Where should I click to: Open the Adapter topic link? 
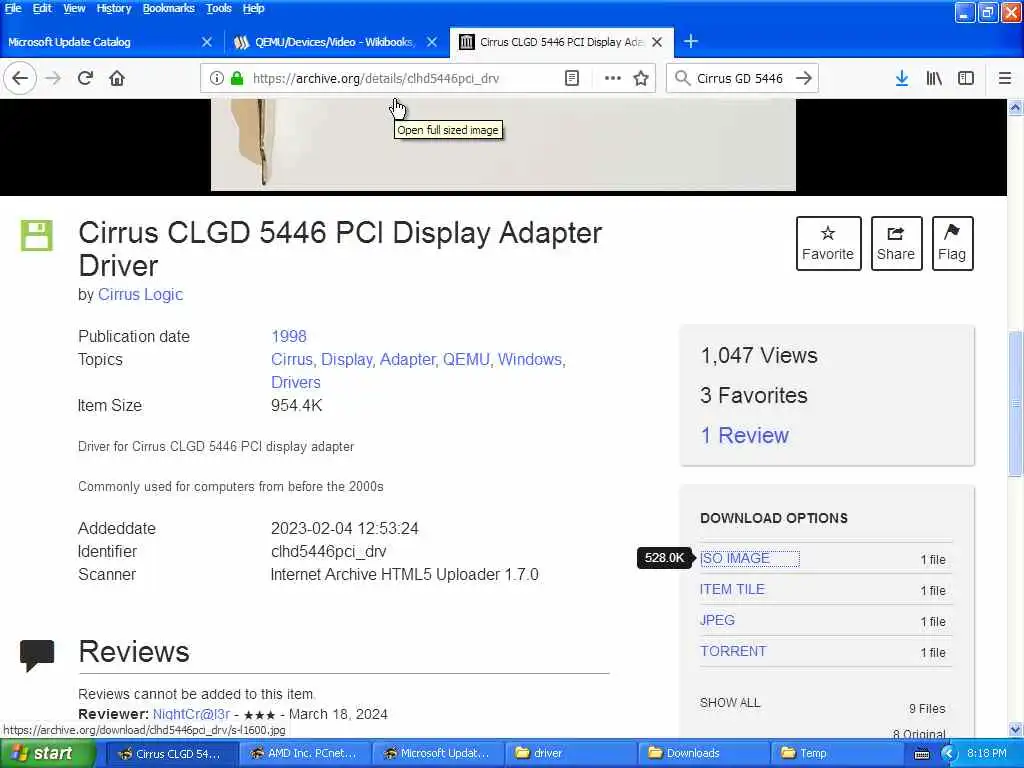click(408, 359)
